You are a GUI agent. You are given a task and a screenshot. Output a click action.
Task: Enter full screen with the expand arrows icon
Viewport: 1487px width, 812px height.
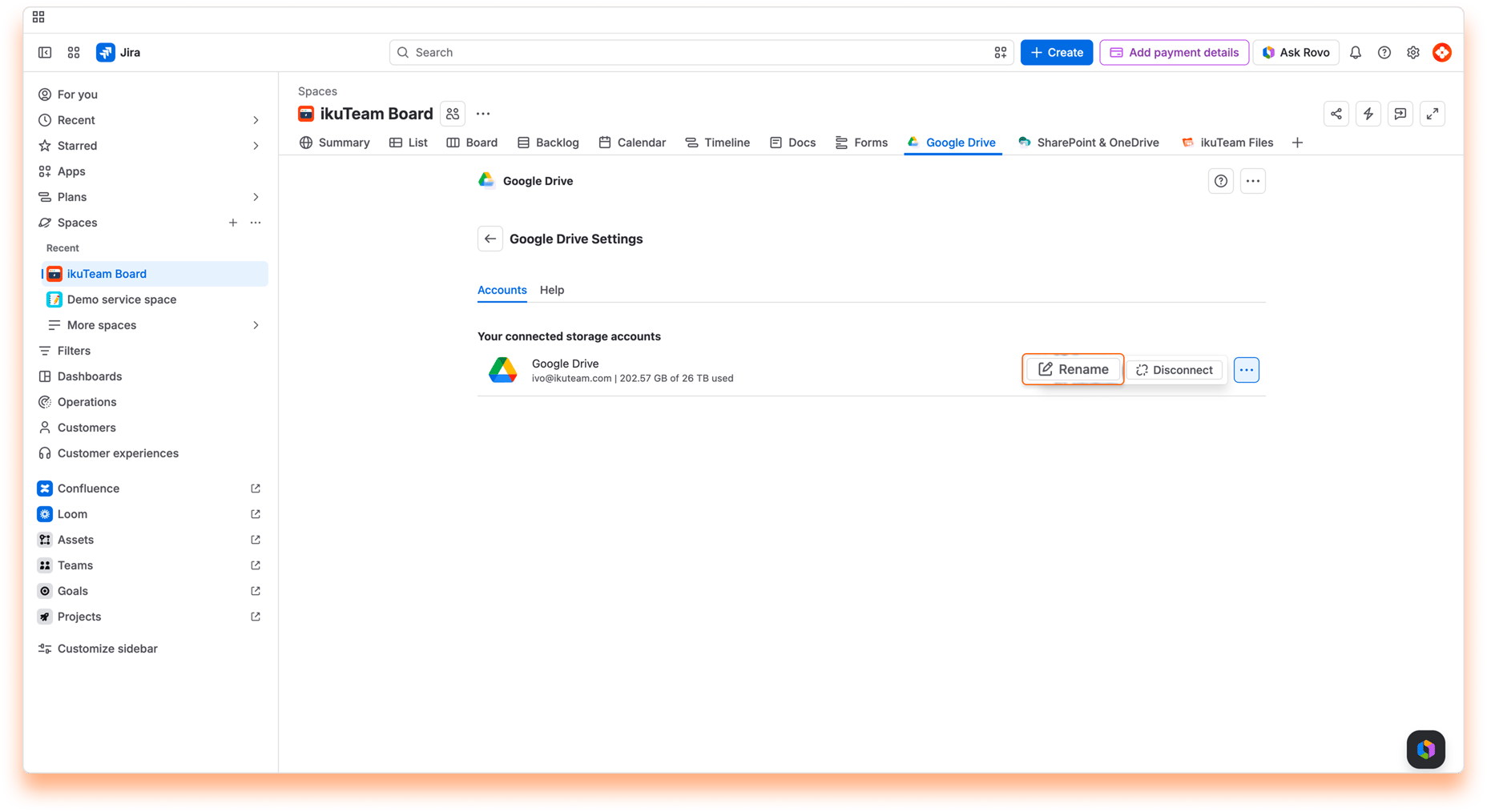pyautogui.click(x=1433, y=114)
